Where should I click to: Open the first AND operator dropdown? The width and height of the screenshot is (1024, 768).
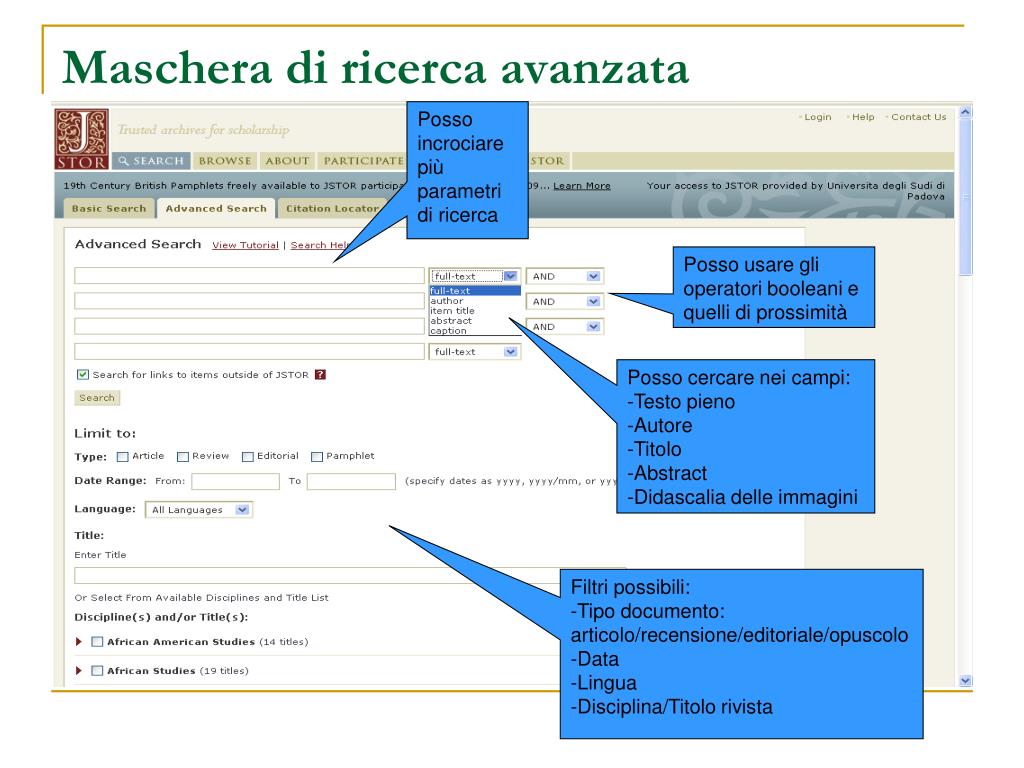coord(565,276)
